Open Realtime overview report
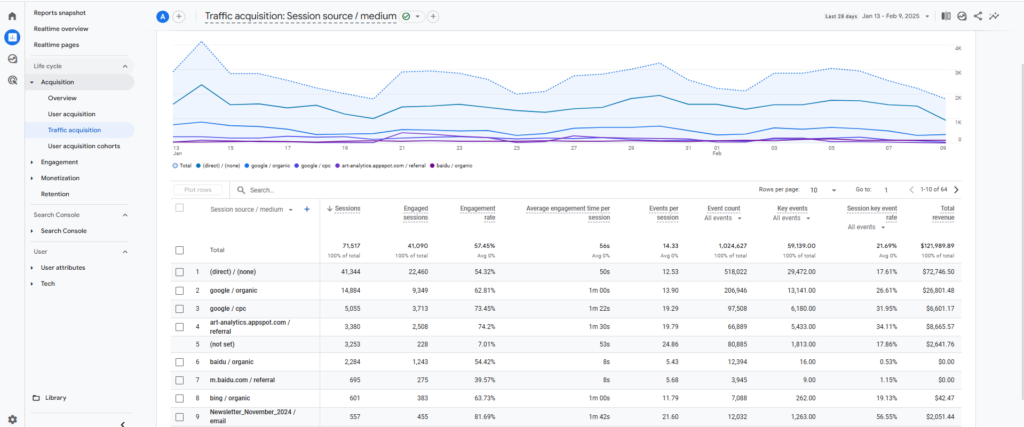Image resolution: width=1024 pixels, height=427 pixels. pos(62,29)
